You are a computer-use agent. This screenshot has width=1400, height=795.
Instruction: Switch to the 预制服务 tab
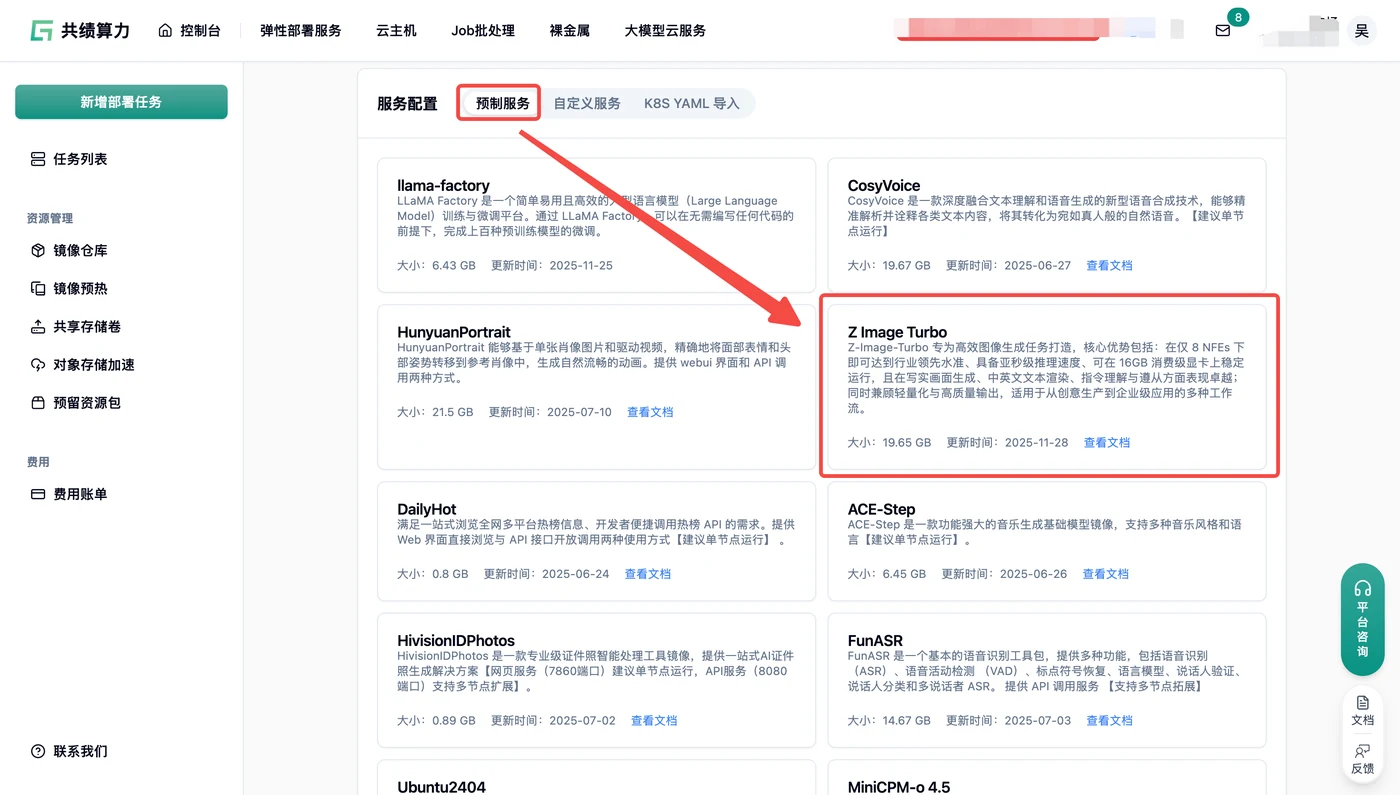click(x=502, y=103)
